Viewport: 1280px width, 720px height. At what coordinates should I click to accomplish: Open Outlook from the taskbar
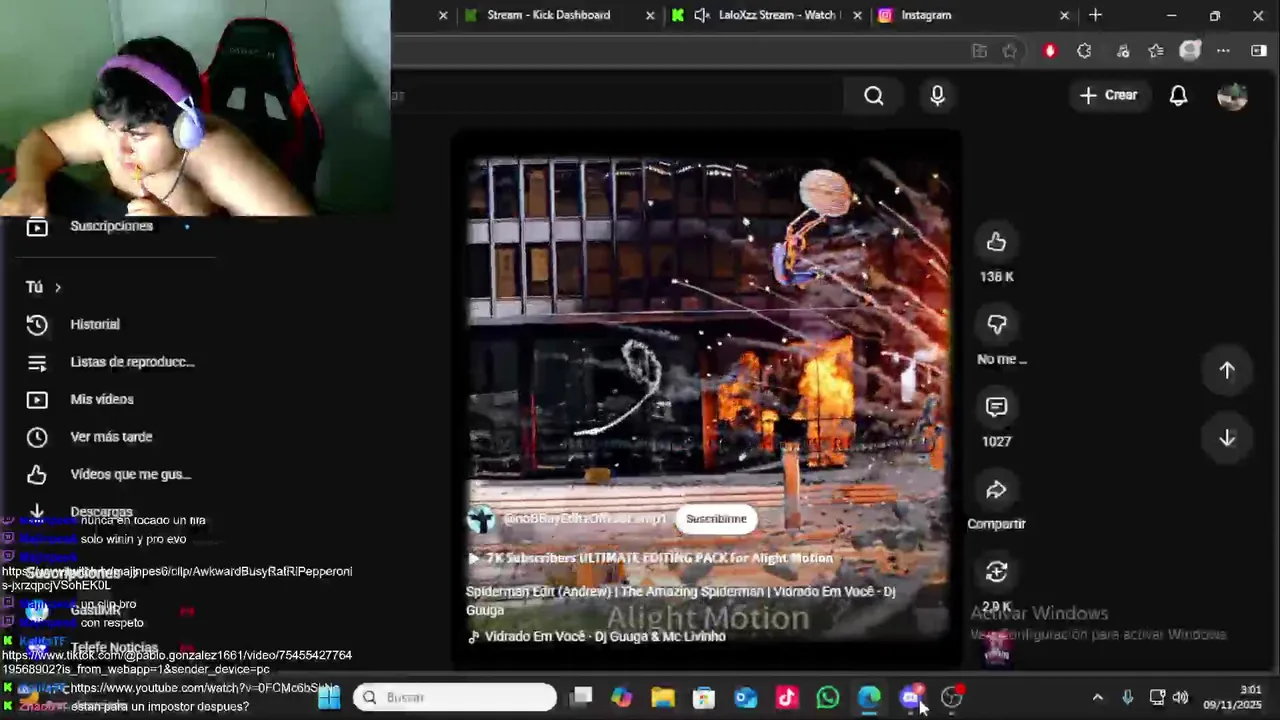click(x=746, y=697)
